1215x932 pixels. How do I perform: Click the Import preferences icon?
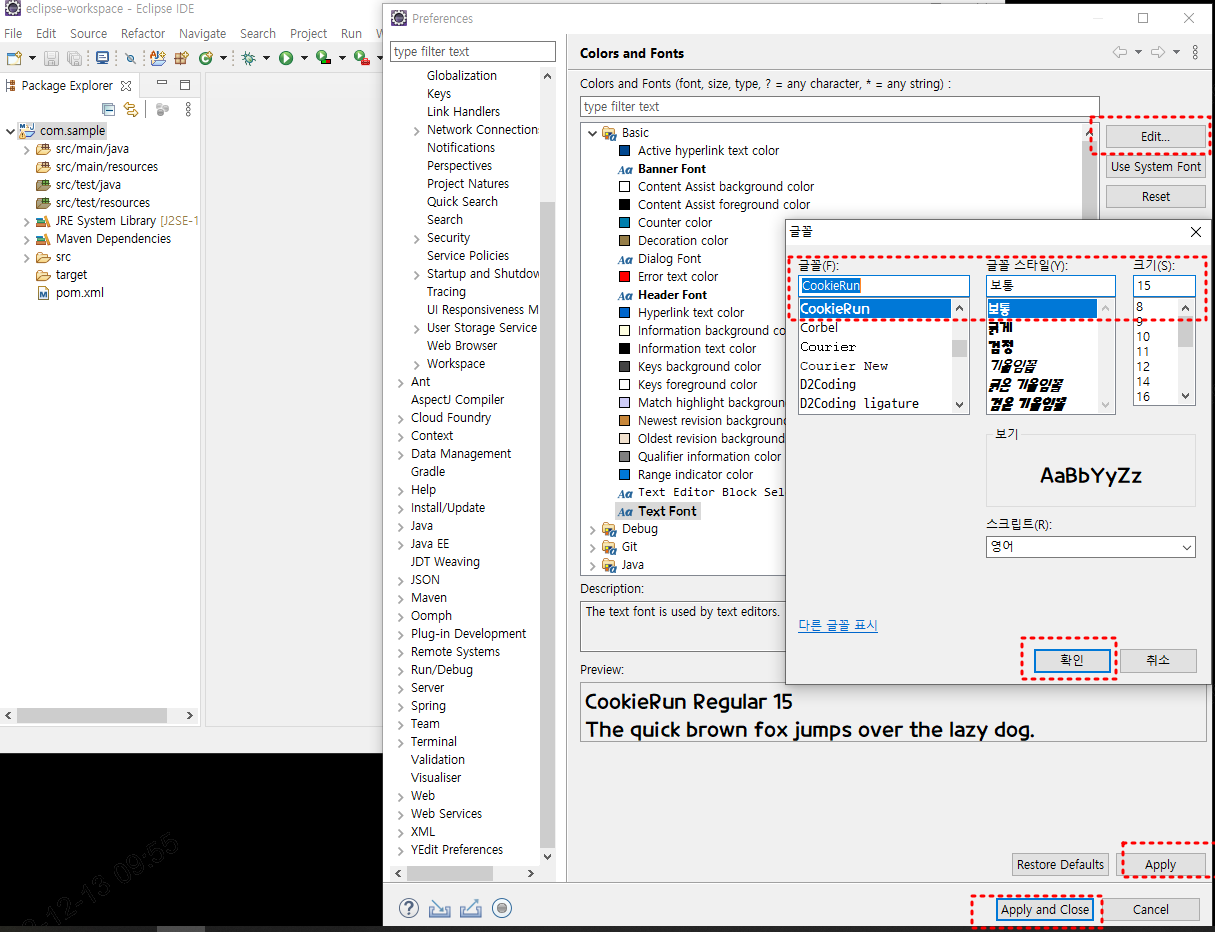tap(439, 908)
